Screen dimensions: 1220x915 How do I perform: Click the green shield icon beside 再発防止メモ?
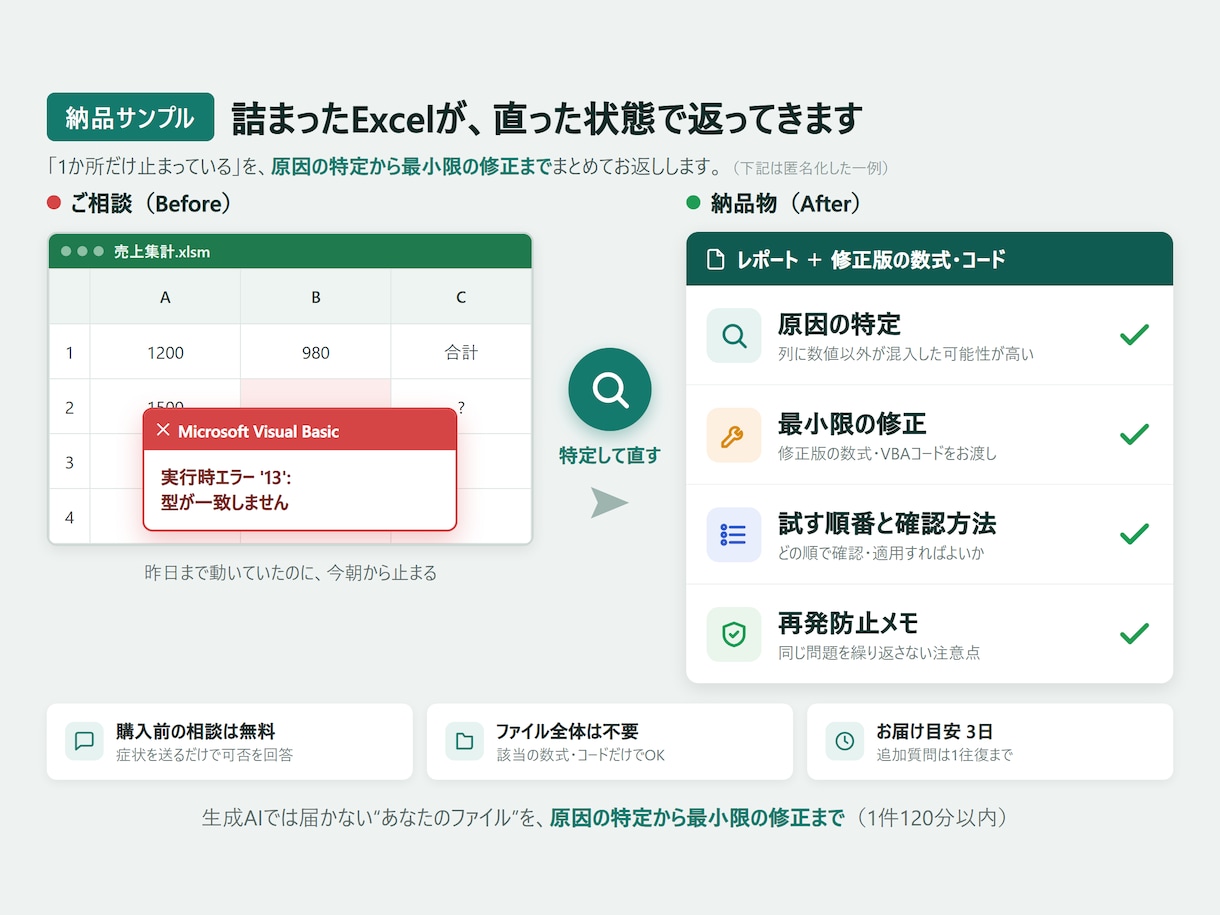[x=733, y=635]
